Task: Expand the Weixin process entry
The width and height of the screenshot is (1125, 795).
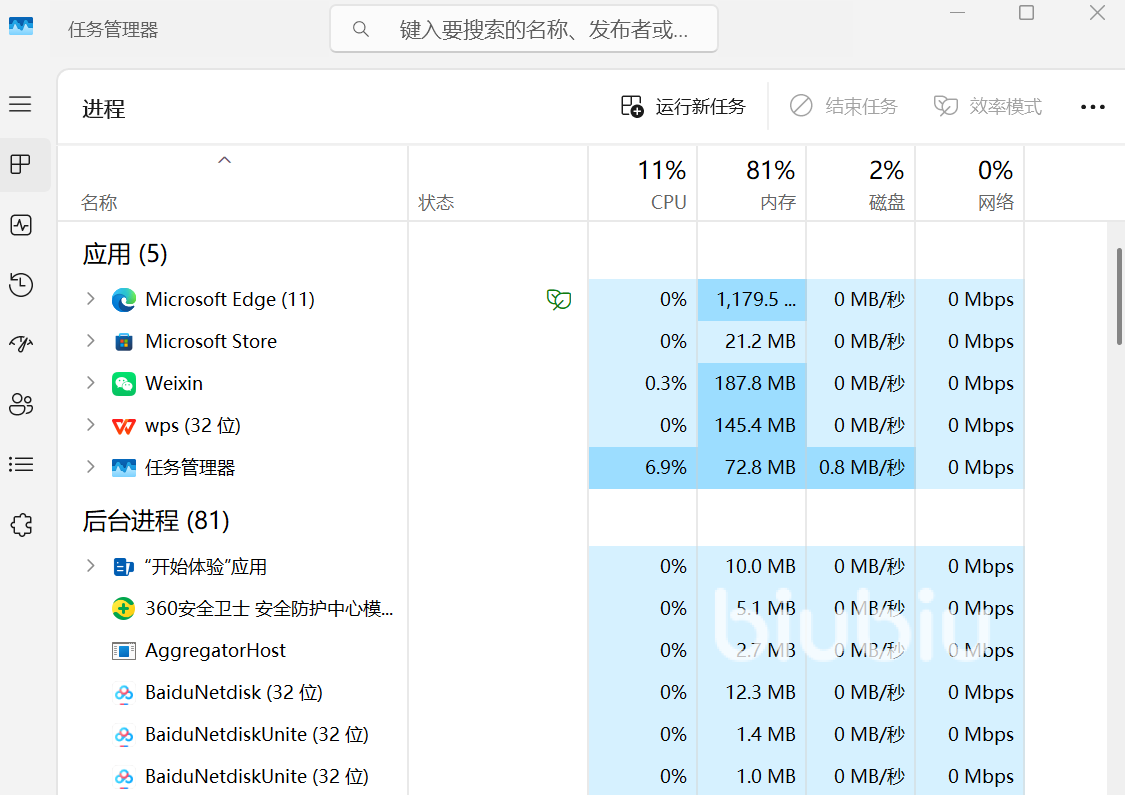Action: 90,383
